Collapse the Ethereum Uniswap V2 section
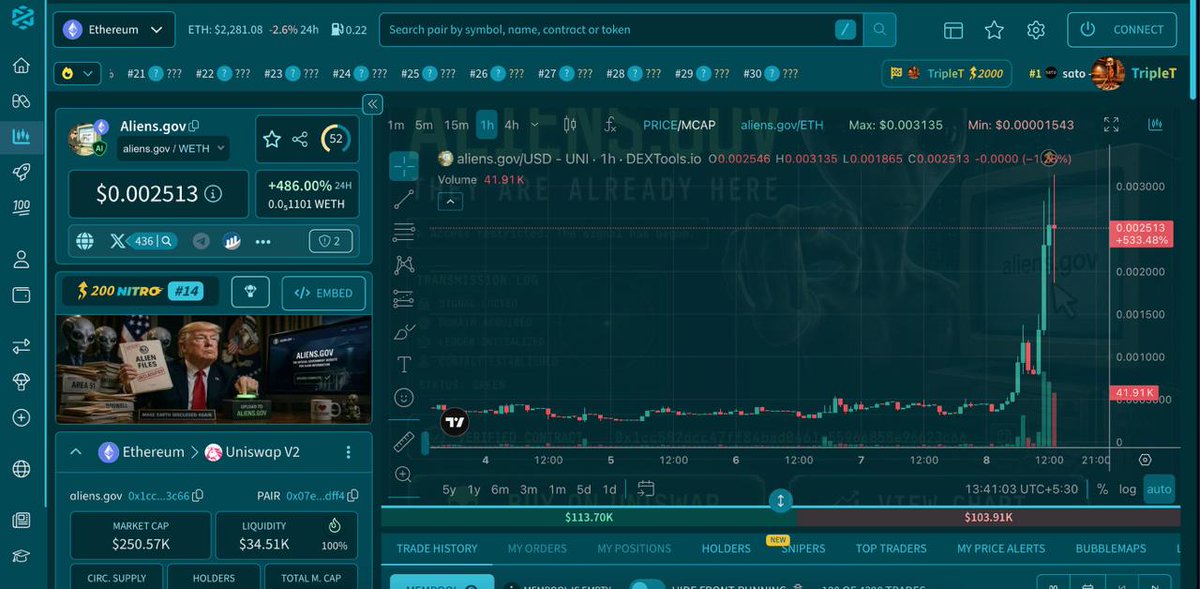 75,452
